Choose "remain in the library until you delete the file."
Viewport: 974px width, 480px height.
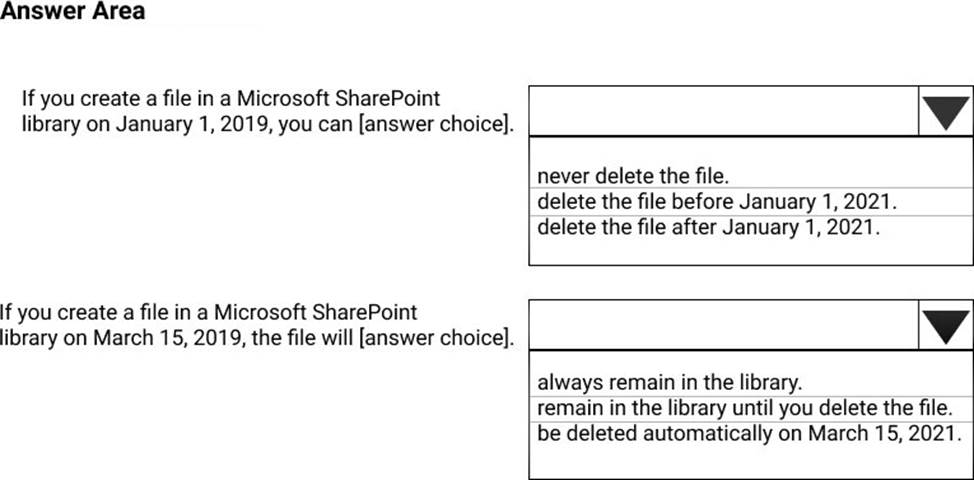(x=741, y=408)
